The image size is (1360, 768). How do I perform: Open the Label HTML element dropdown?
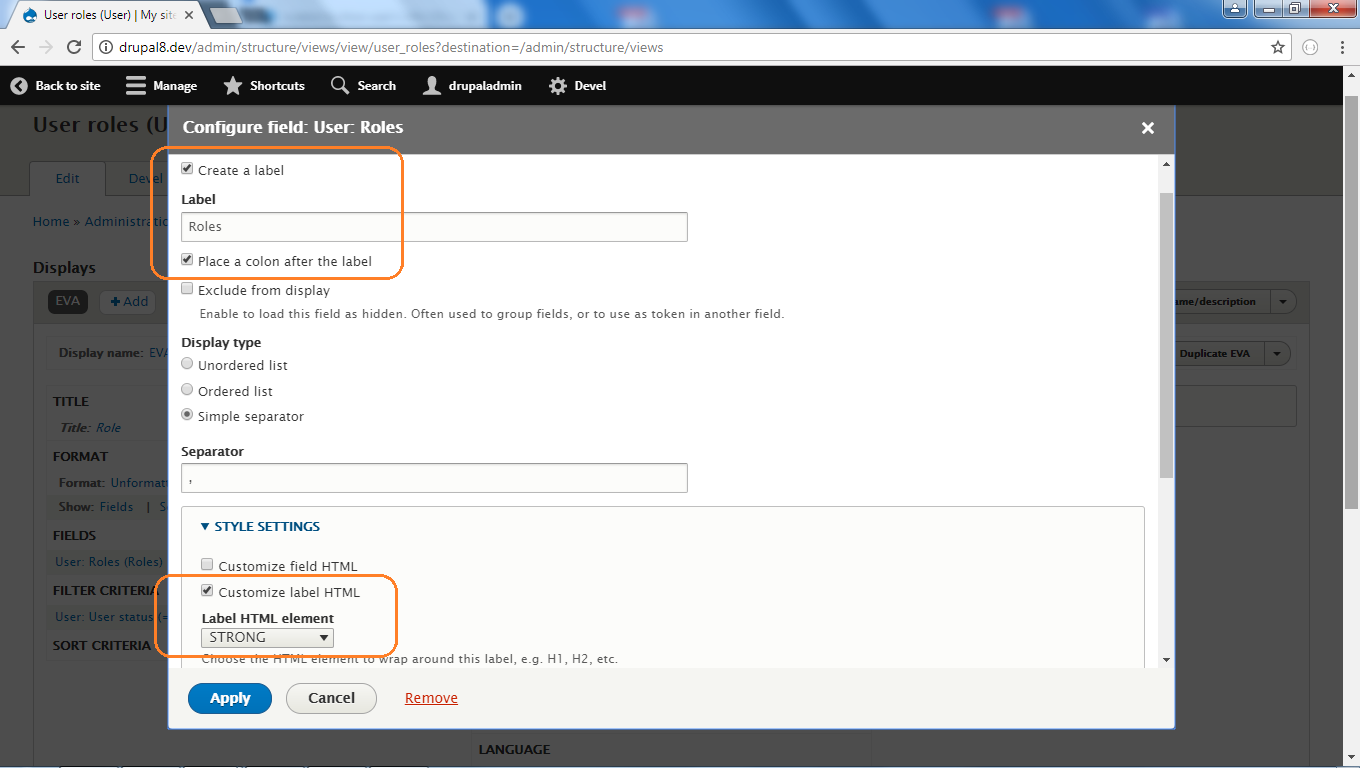coord(268,638)
